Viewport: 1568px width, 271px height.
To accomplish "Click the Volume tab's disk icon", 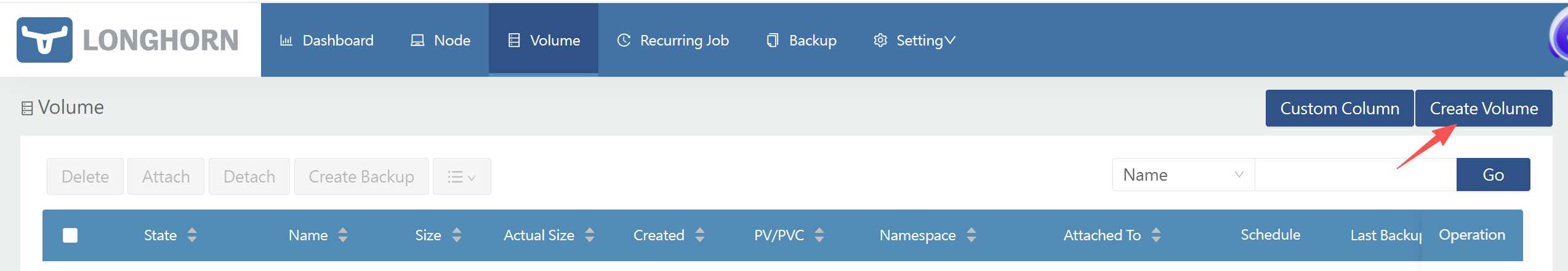I will (x=514, y=41).
